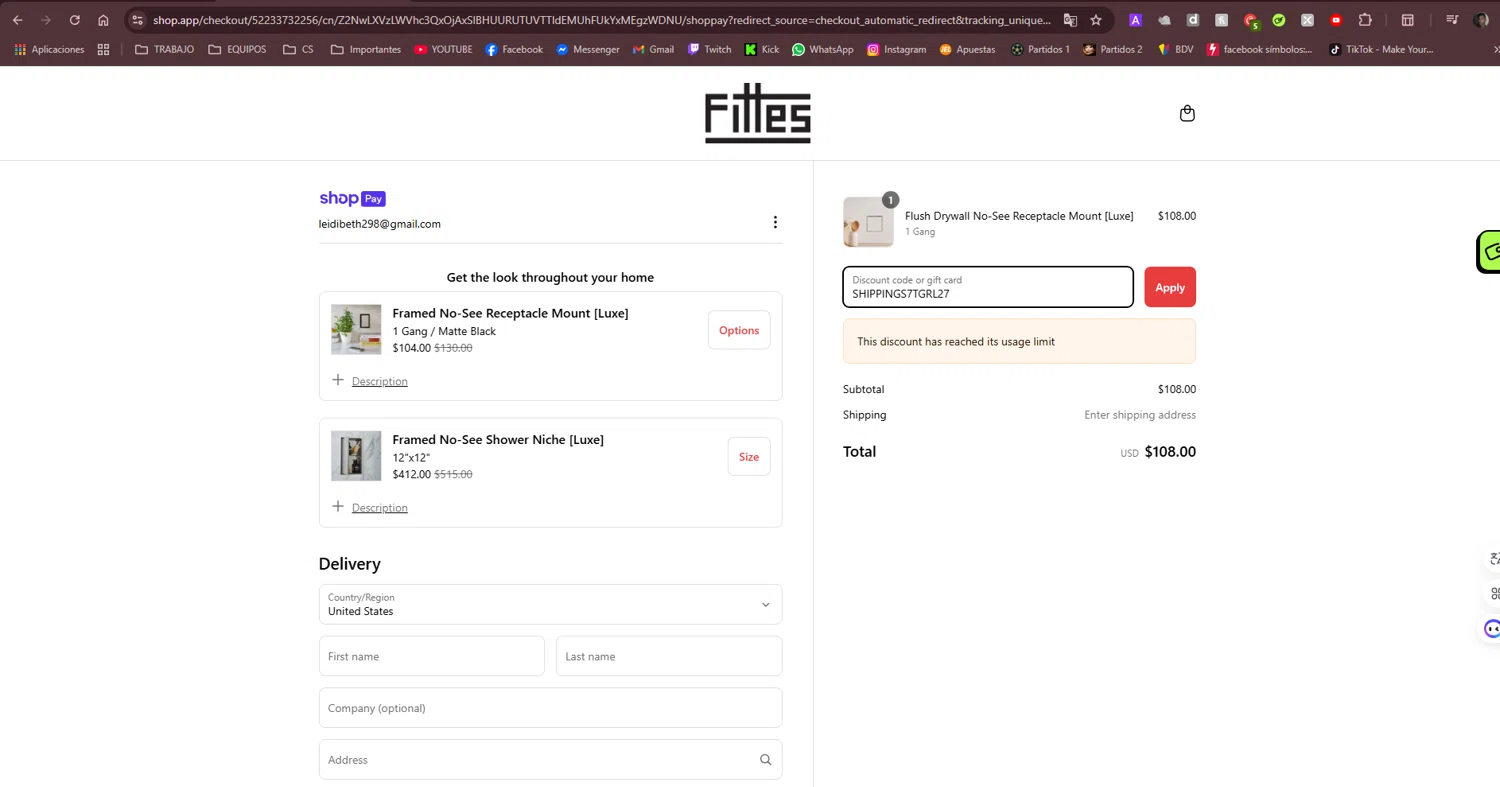Expand Description for Framed No-See Shower Niche
This screenshot has width=1500, height=787.
(x=370, y=507)
